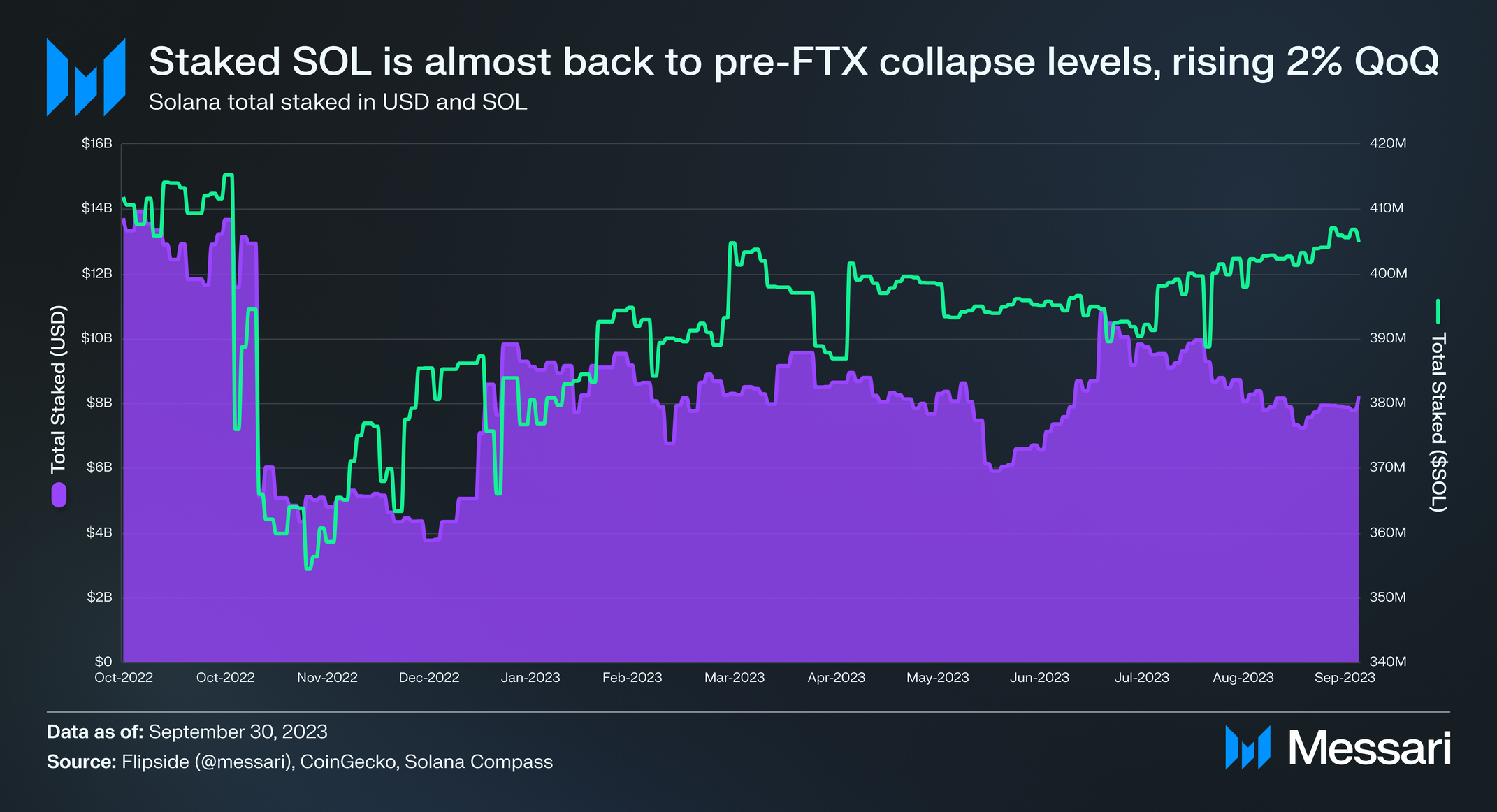
Task: Click the Messari logo icon at bottom-right
Action: coord(1247,748)
